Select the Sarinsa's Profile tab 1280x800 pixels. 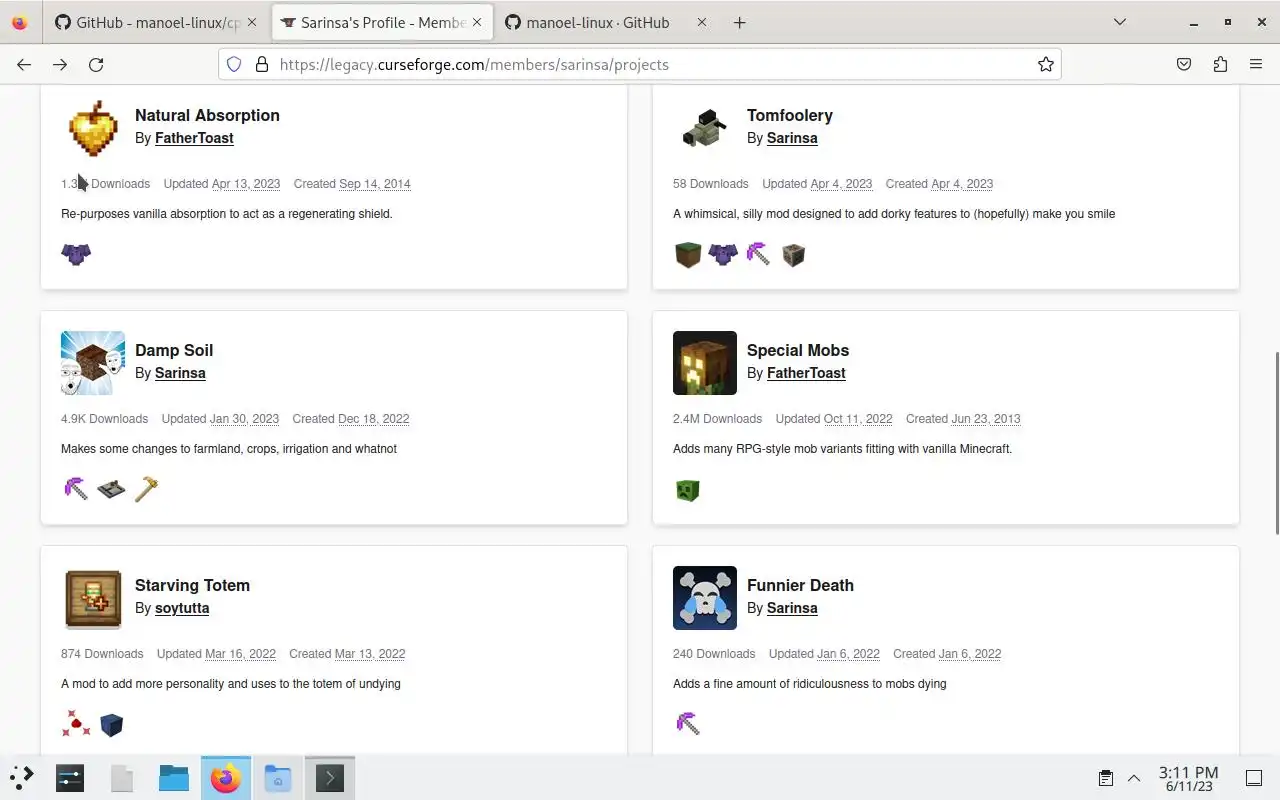[x=383, y=22]
